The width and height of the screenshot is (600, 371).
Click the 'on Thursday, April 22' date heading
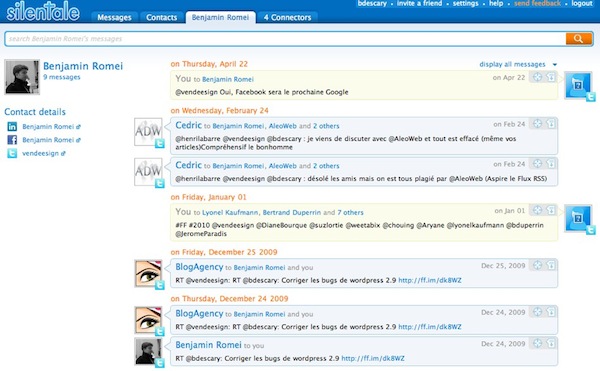click(209, 64)
